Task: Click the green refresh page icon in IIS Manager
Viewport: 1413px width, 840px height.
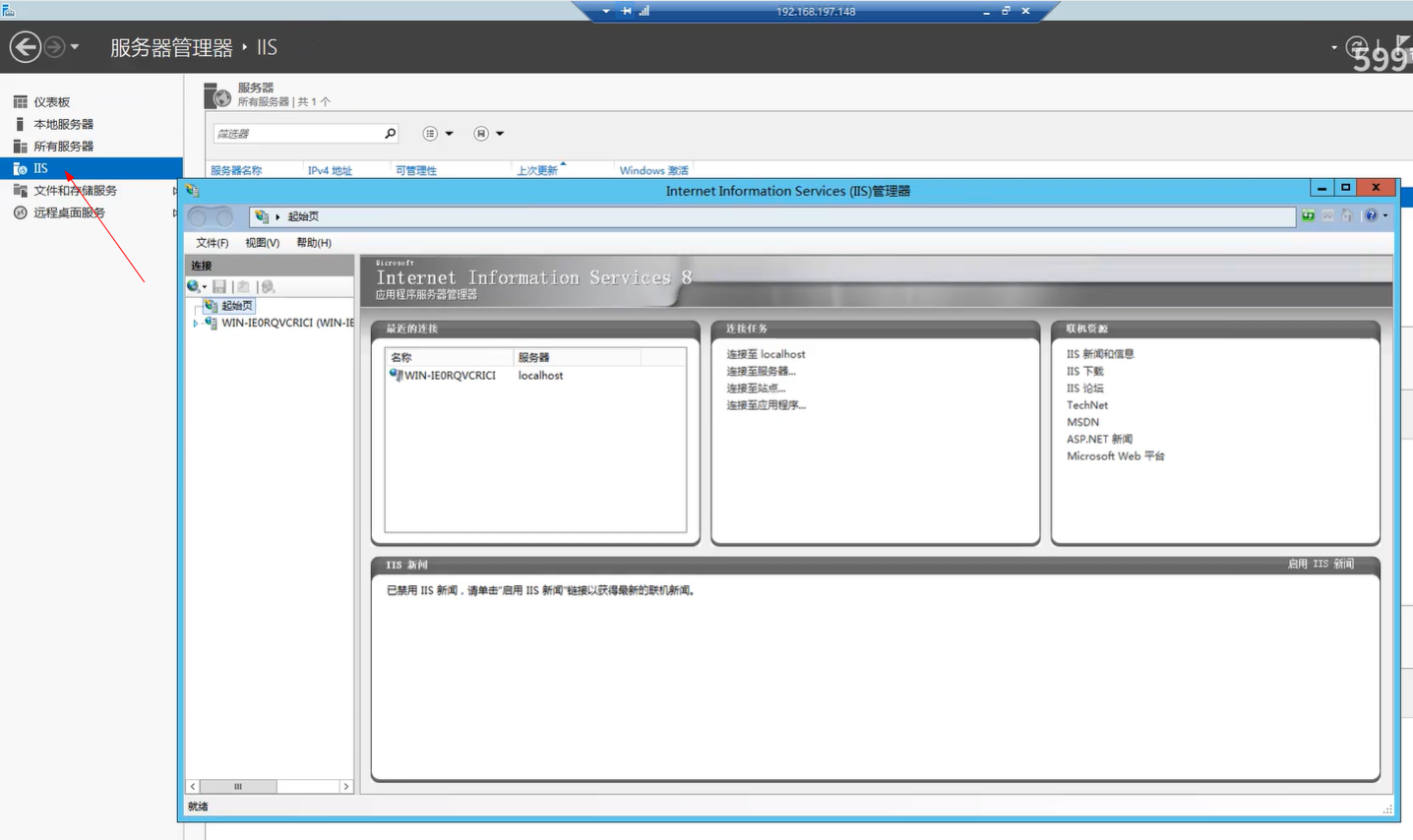Action: point(1308,215)
